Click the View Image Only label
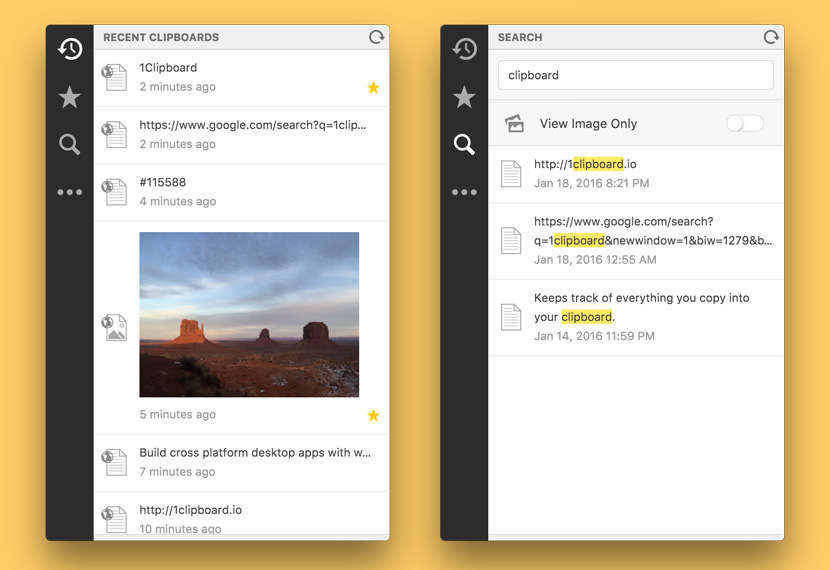The width and height of the screenshot is (830, 570). click(588, 124)
